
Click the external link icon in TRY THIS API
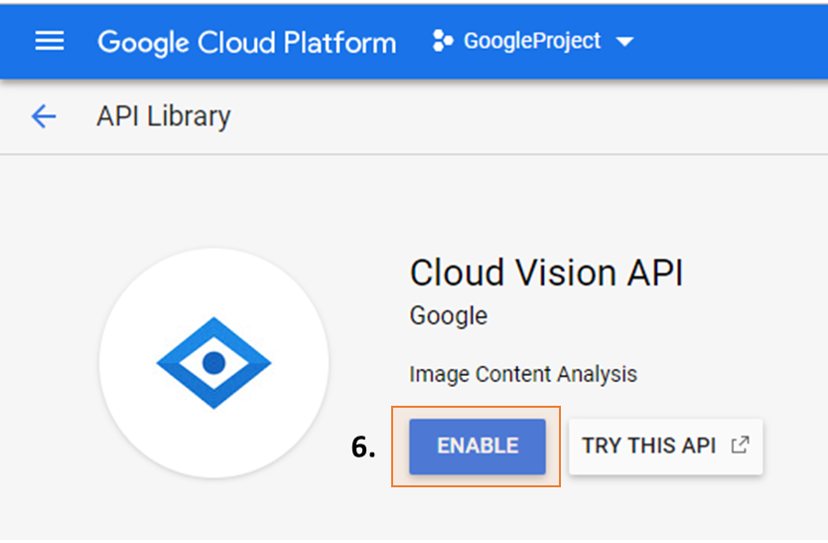pyautogui.click(x=740, y=445)
